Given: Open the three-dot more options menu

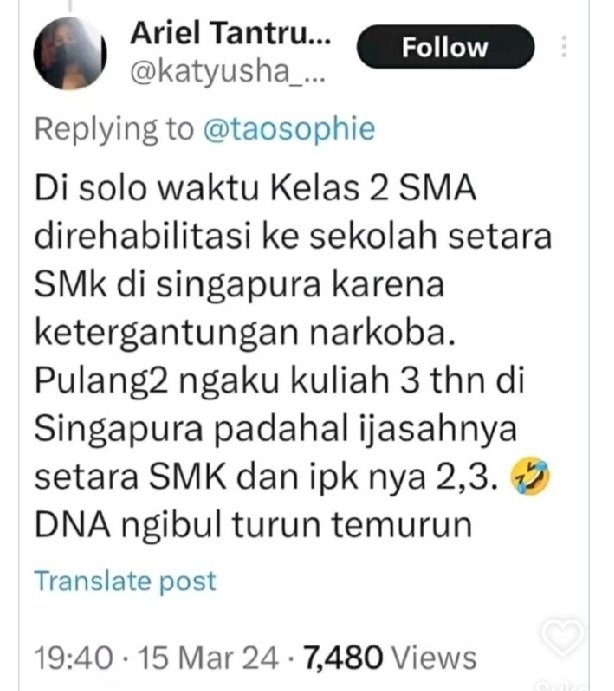Looking at the screenshot, I should 564,46.
